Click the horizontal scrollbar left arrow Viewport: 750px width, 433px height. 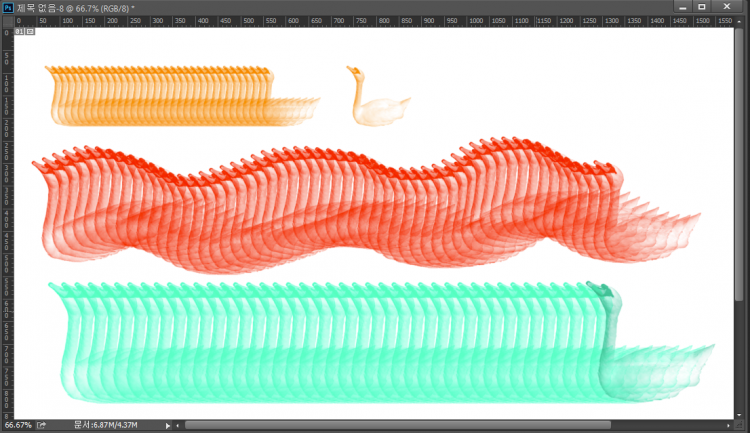pos(178,425)
